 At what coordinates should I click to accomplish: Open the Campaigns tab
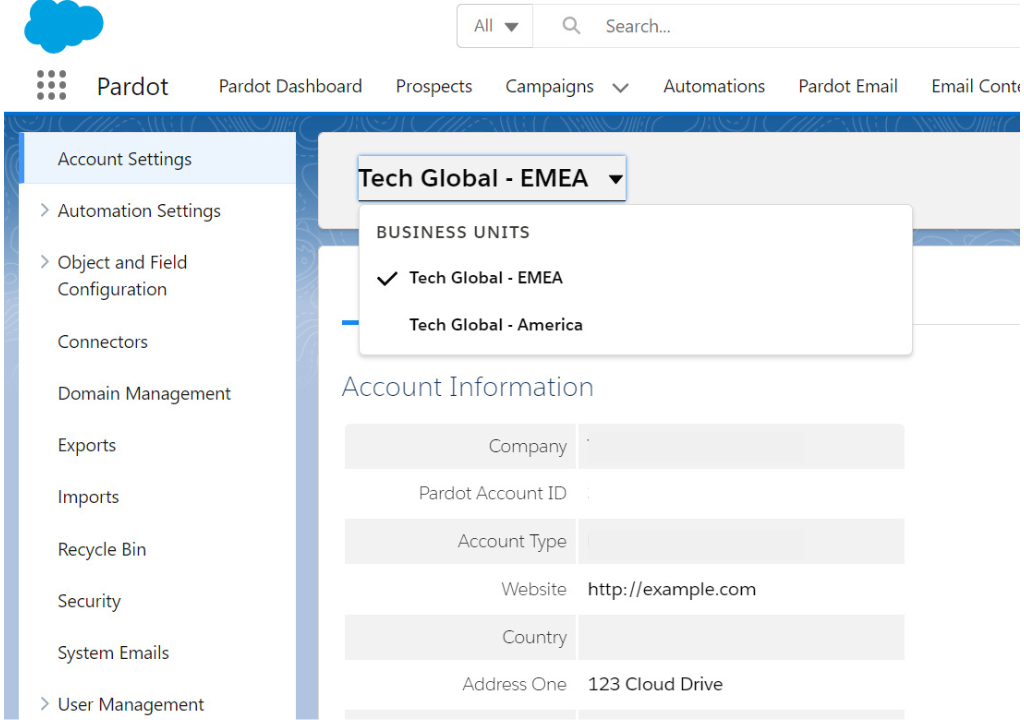(549, 86)
